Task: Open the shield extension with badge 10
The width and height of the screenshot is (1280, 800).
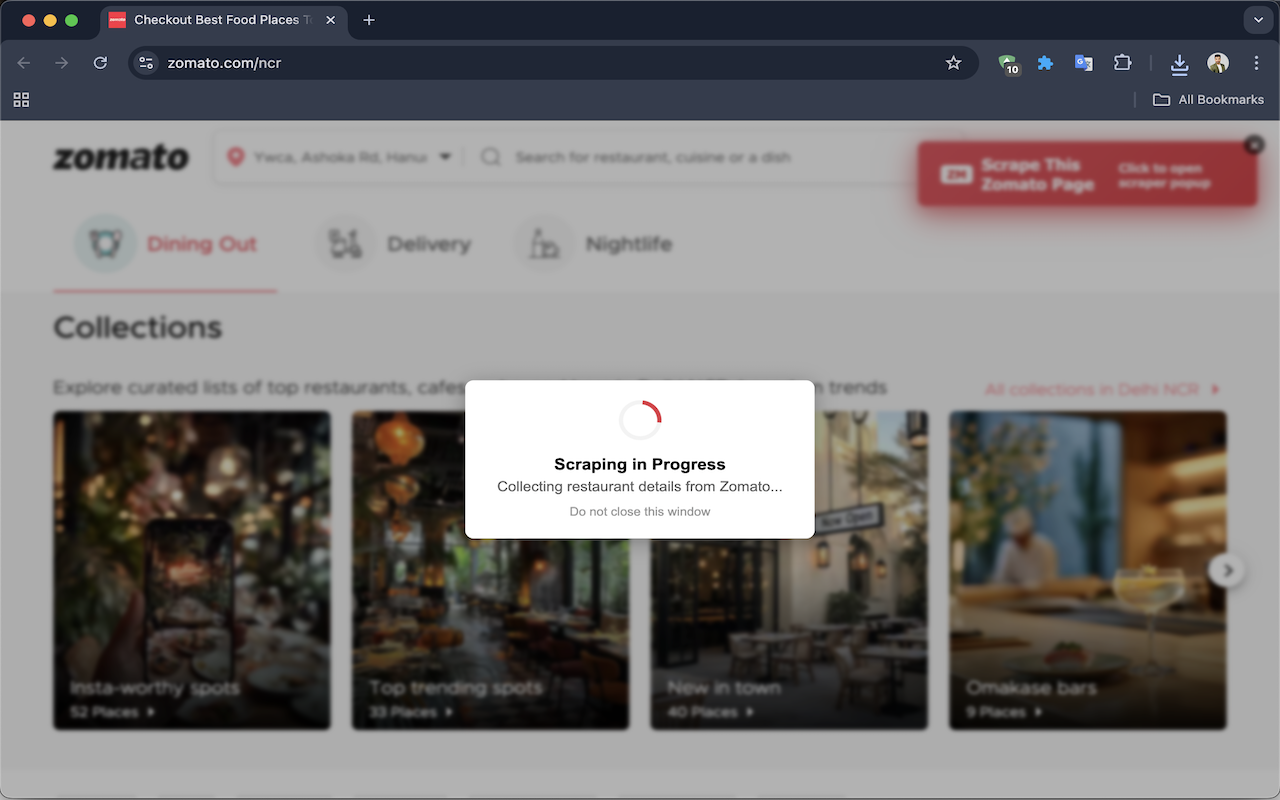Action: point(1008,64)
